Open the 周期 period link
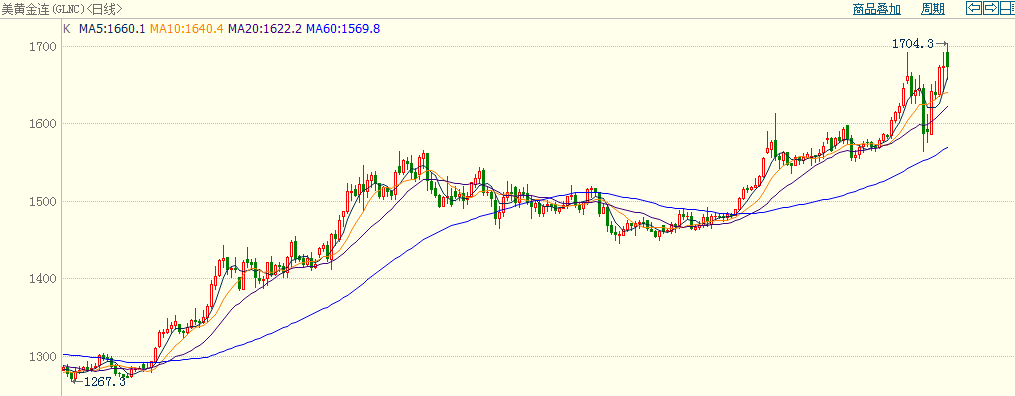Viewport: 1015px width, 396px height. coord(933,8)
